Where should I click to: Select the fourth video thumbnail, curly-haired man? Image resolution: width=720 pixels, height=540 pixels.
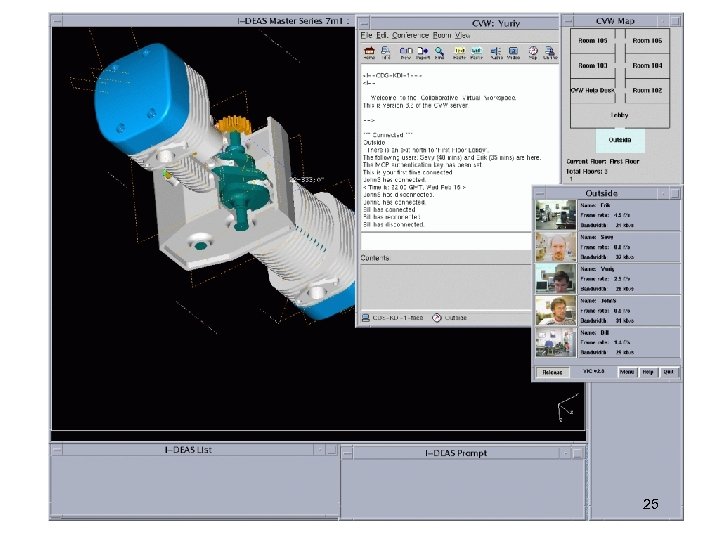pyautogui.click(x=556, y=310)
